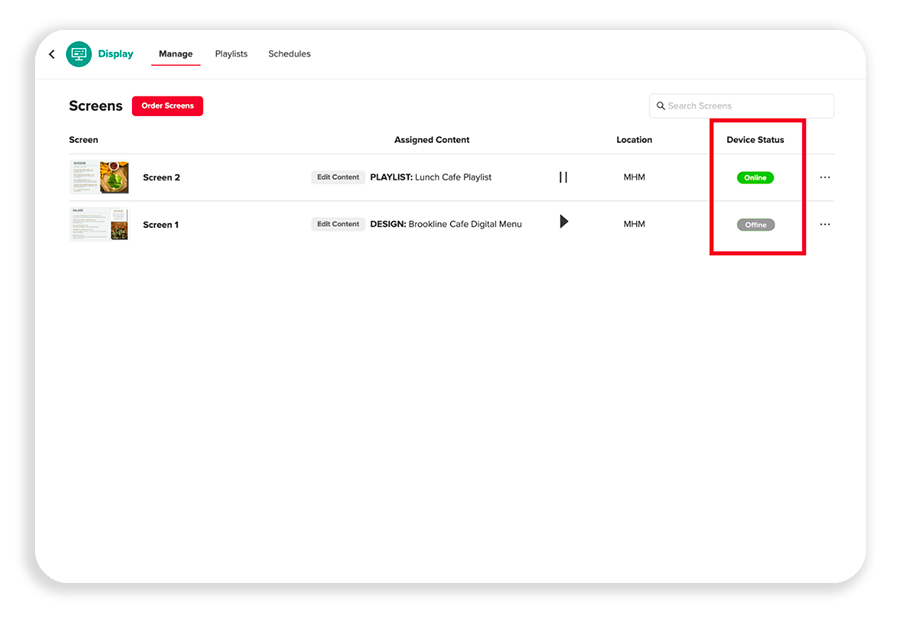
Task: Click MHM location for Screen 2
Action: 634,177
